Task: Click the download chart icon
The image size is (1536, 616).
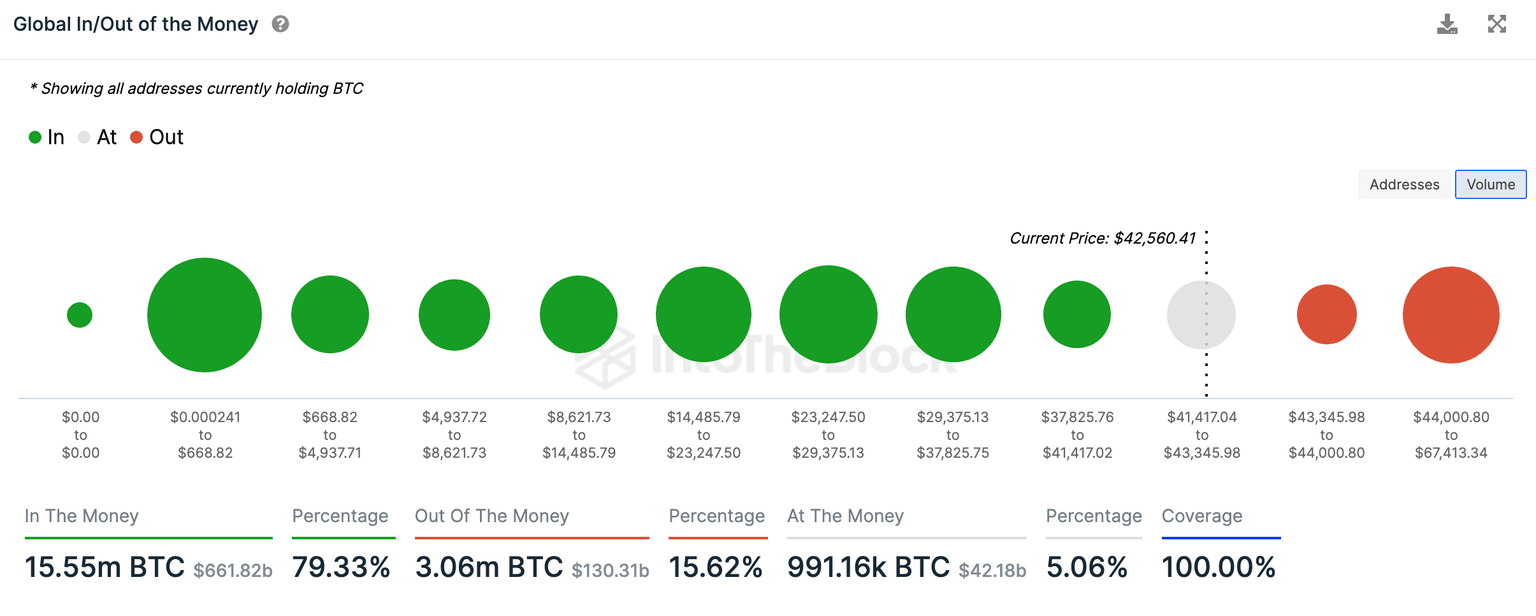Action: (1447, 23)
